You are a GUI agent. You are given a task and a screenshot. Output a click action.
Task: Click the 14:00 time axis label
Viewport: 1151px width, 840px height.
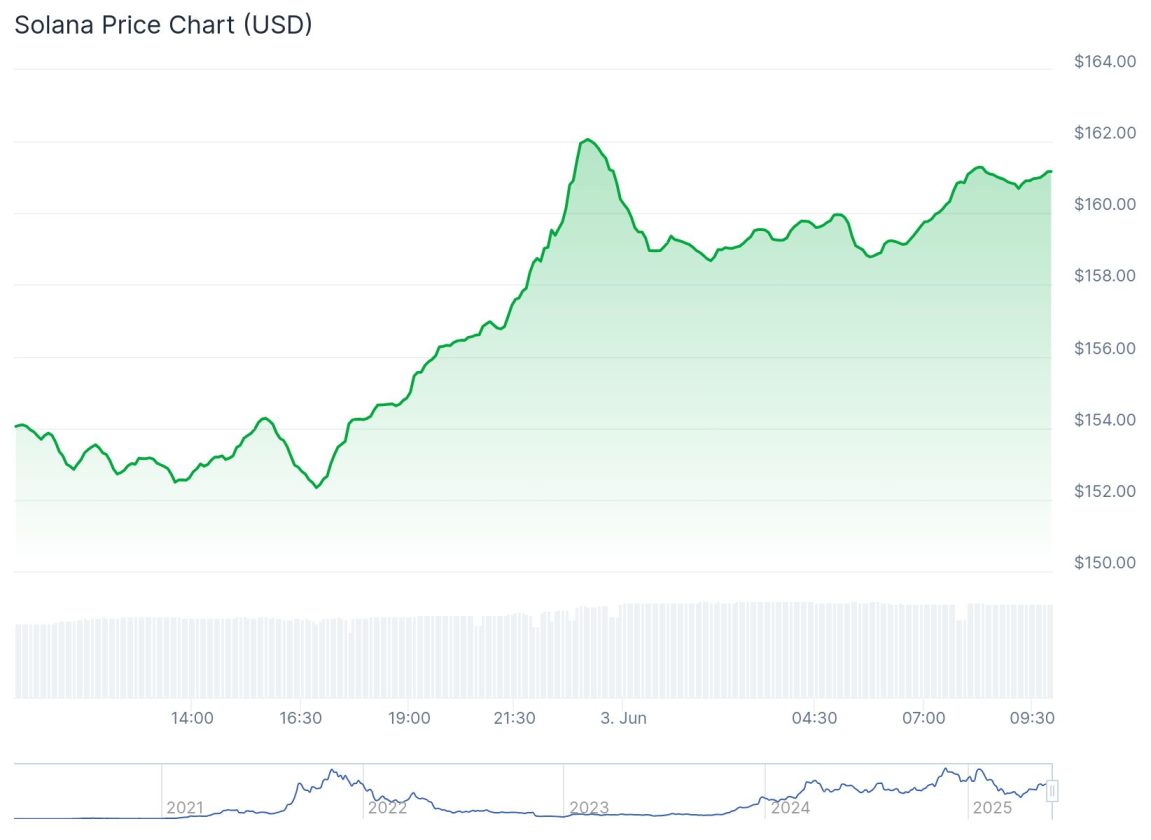coord(191,718)
